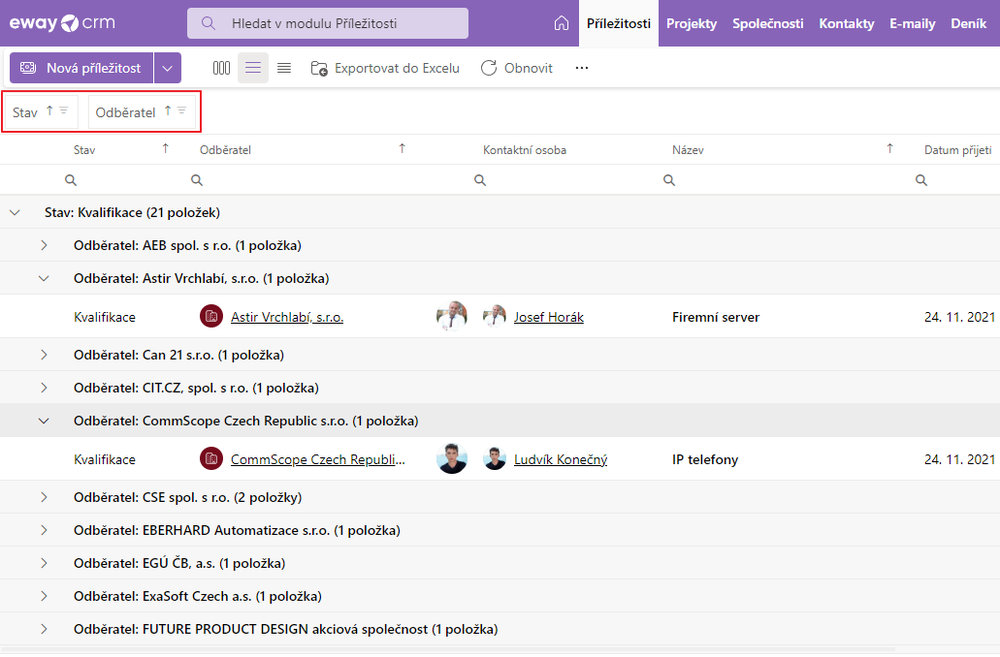Click search icon under Stav column
Viewport: 1000px width, 657px height.
coord(71,181)
